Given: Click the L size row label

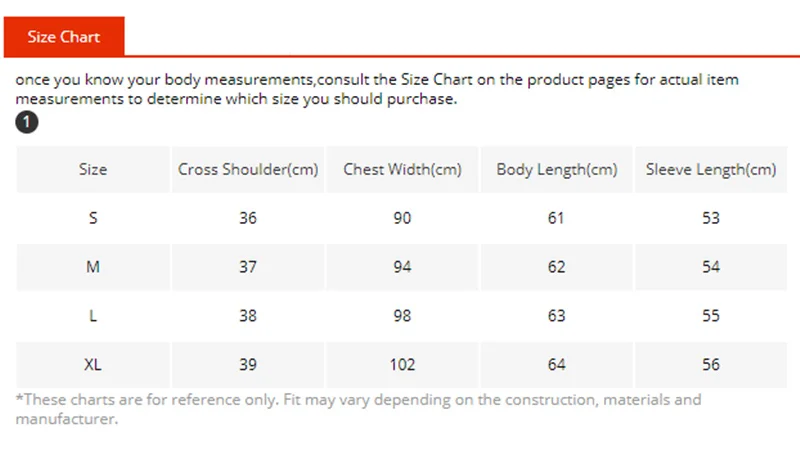Looking at the screenshot, I should click(93, 316).
